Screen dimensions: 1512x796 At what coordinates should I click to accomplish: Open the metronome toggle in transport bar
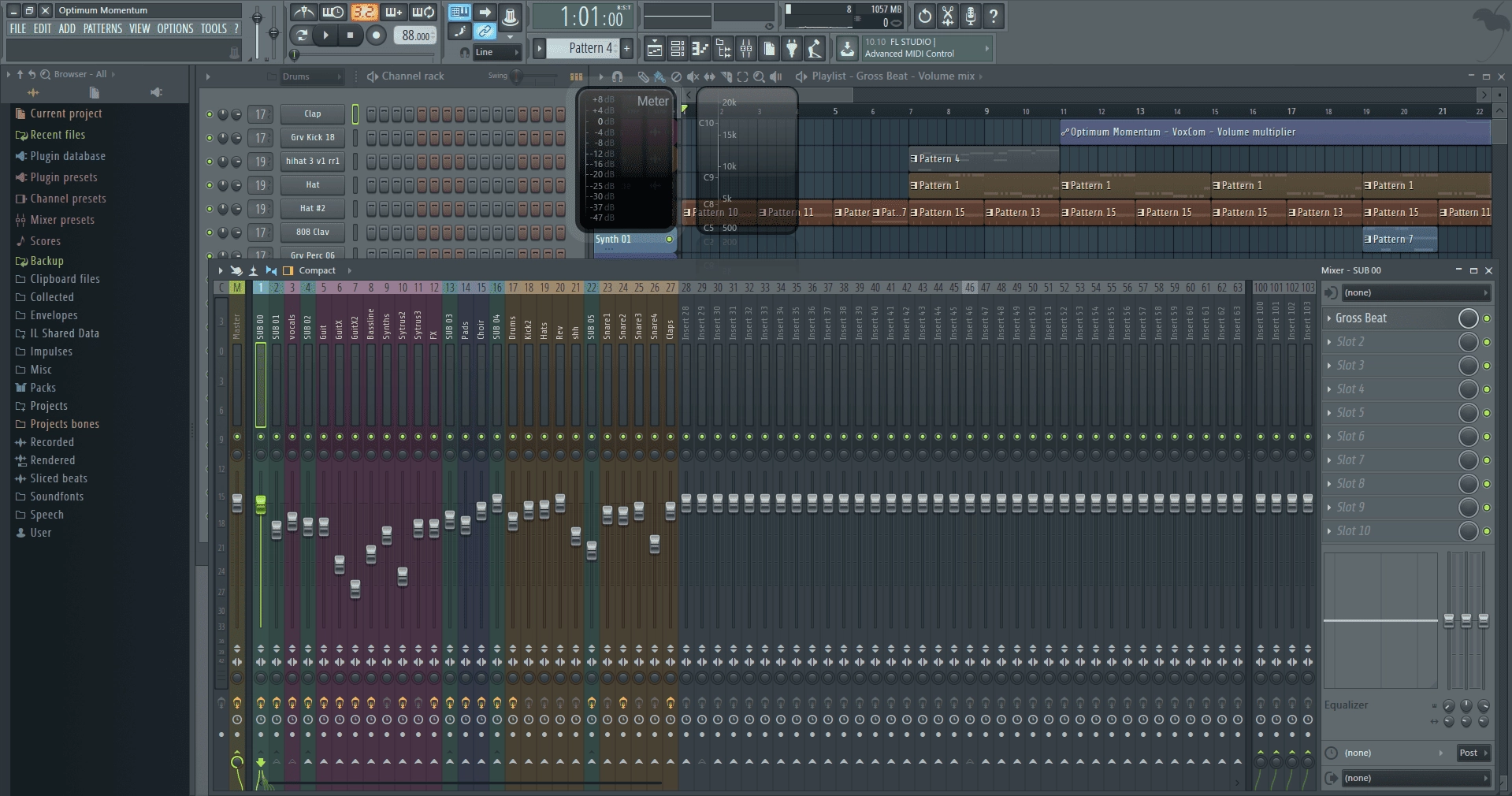coord(303,13)
